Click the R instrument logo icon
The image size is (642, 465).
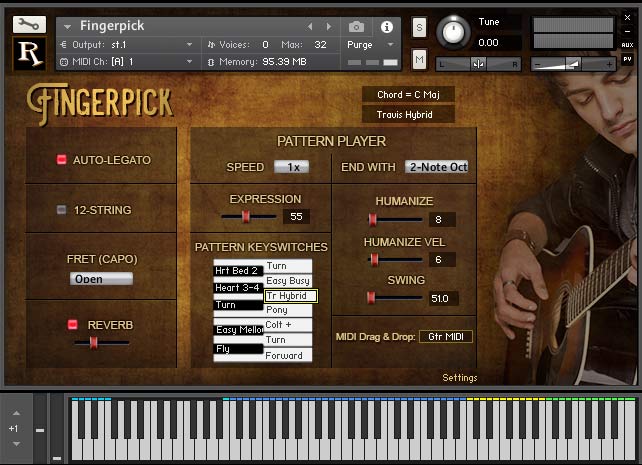29,54
